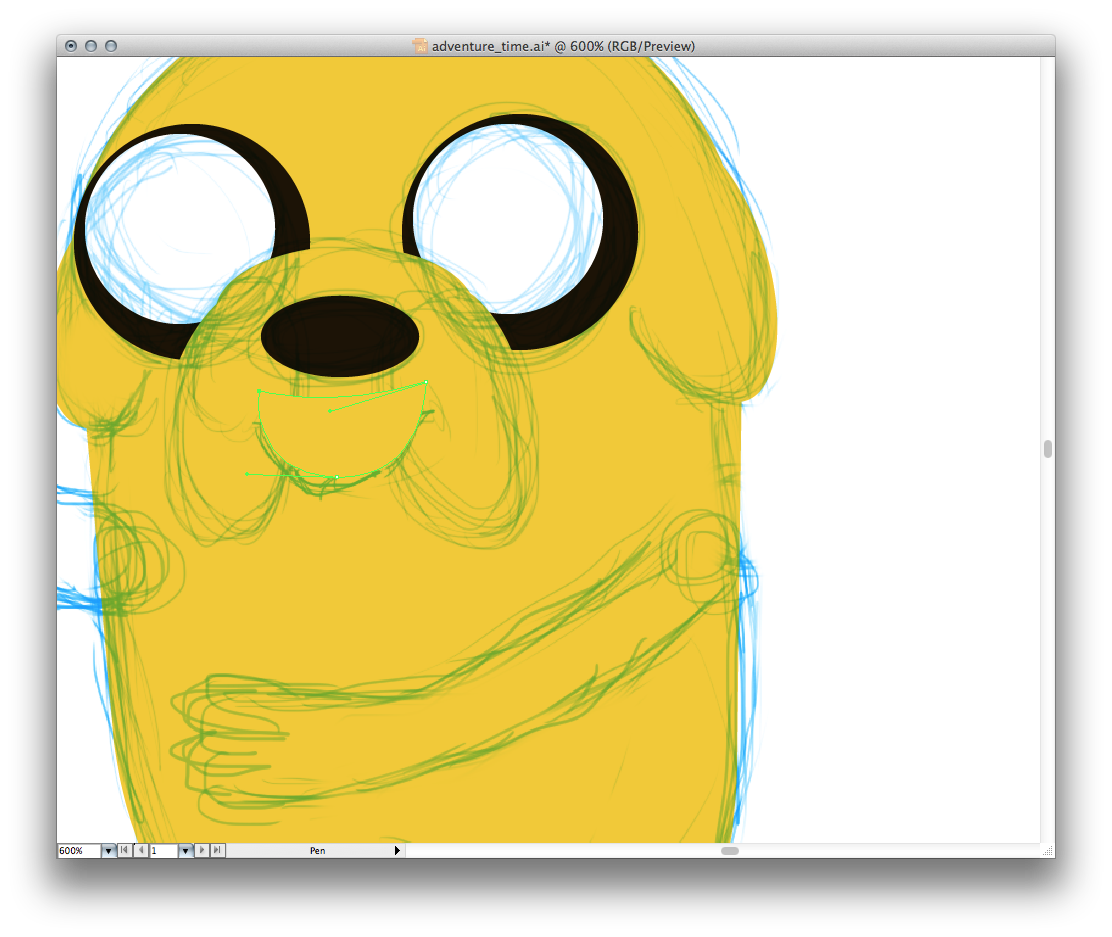
Task: Click the adventure_time.ai document icon
Action: 421,46
